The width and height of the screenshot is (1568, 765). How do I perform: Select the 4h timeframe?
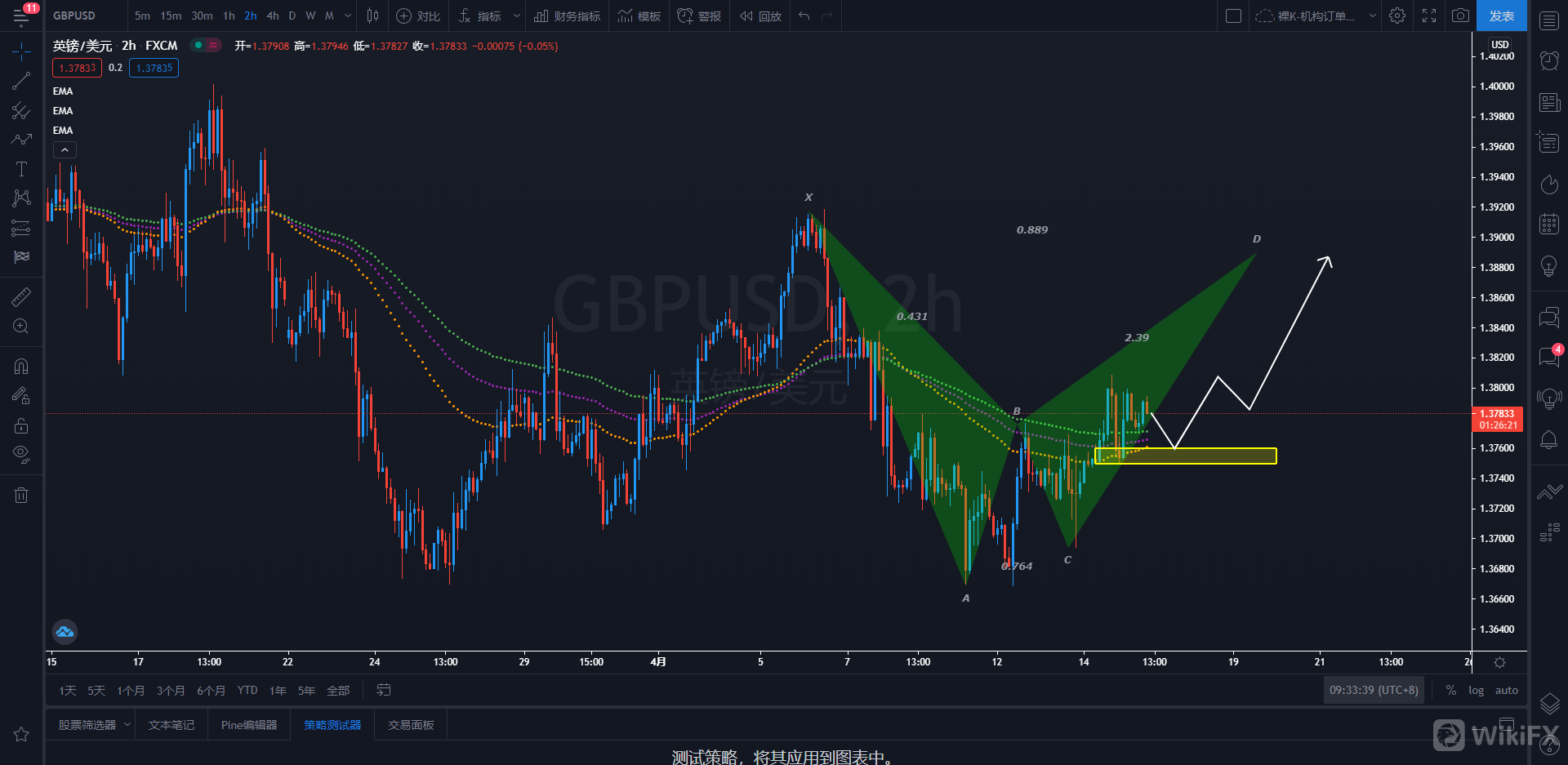[x=273, y=16]
